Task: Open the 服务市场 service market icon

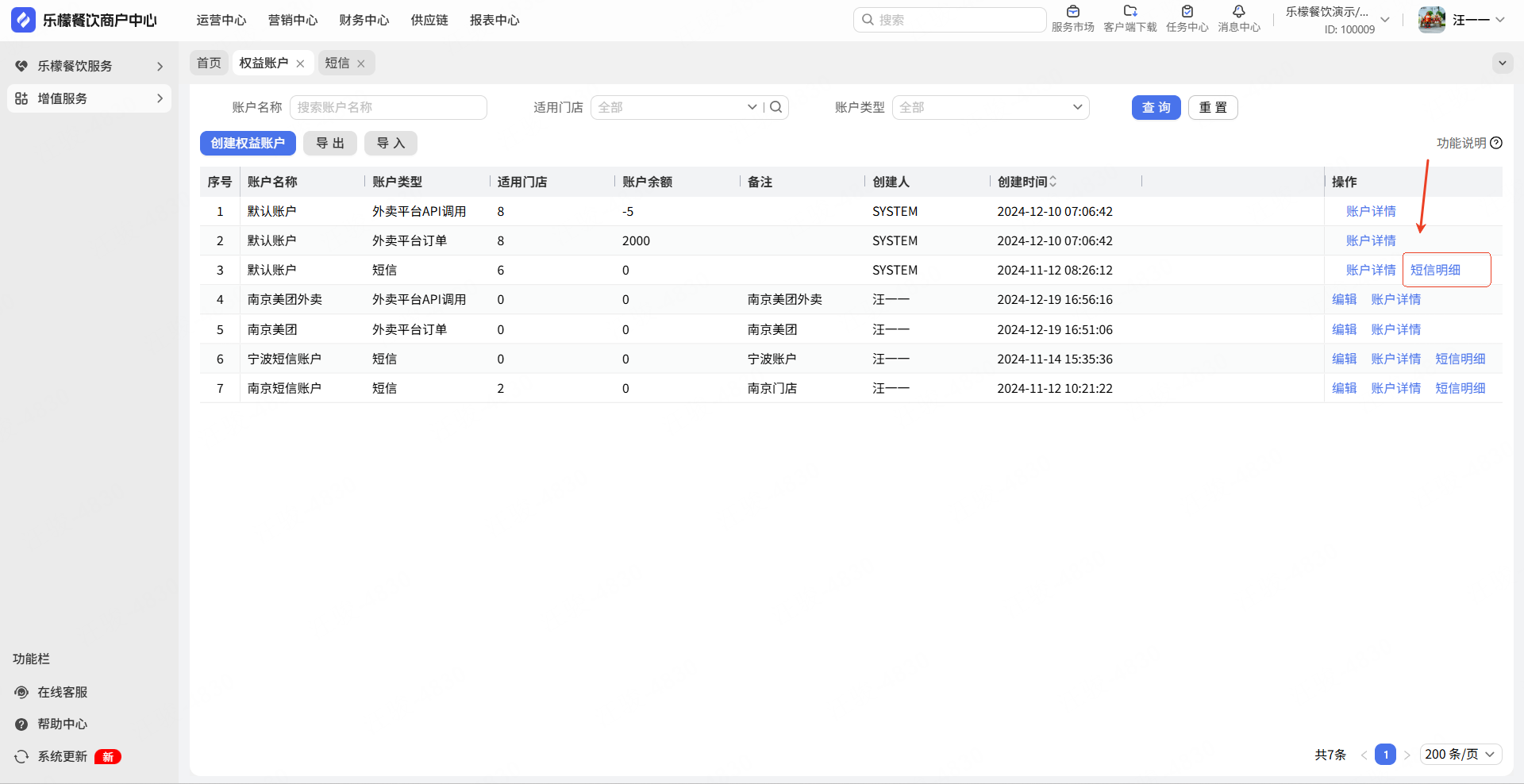Action: point(1072,12)
